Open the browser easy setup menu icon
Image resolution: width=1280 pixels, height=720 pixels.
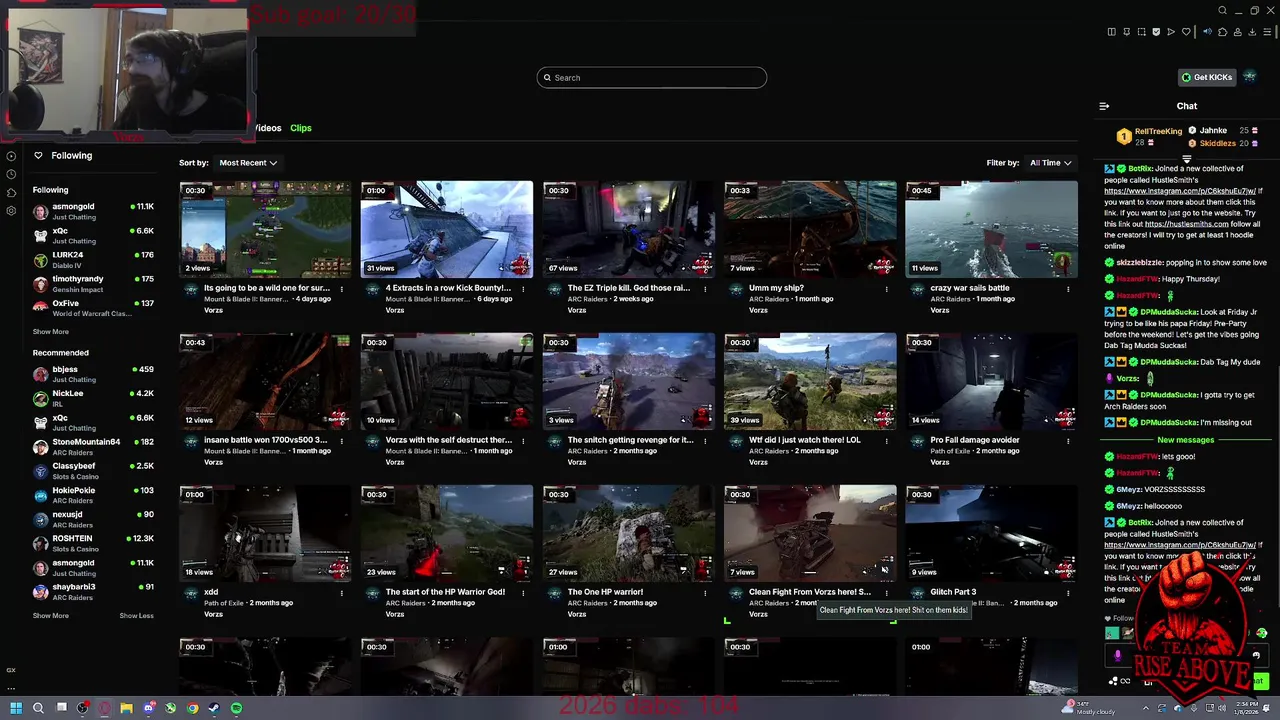point(1267,32)
